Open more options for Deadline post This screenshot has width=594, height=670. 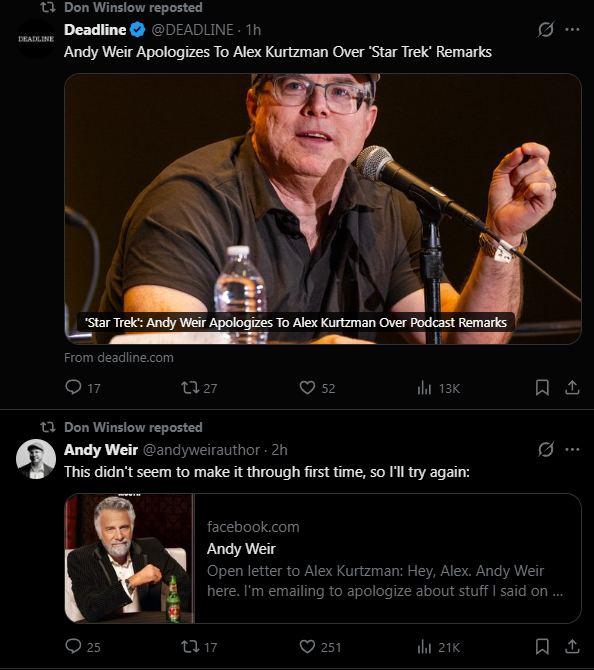[572, 29]
